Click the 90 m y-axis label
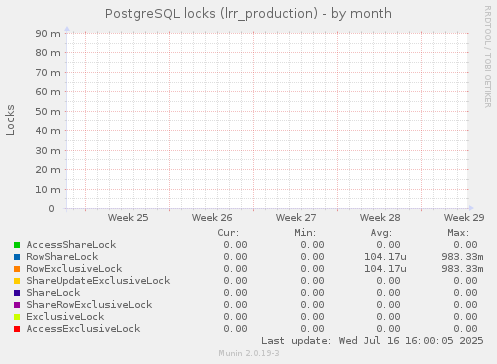The image size is (497, 364). [48, 34]
